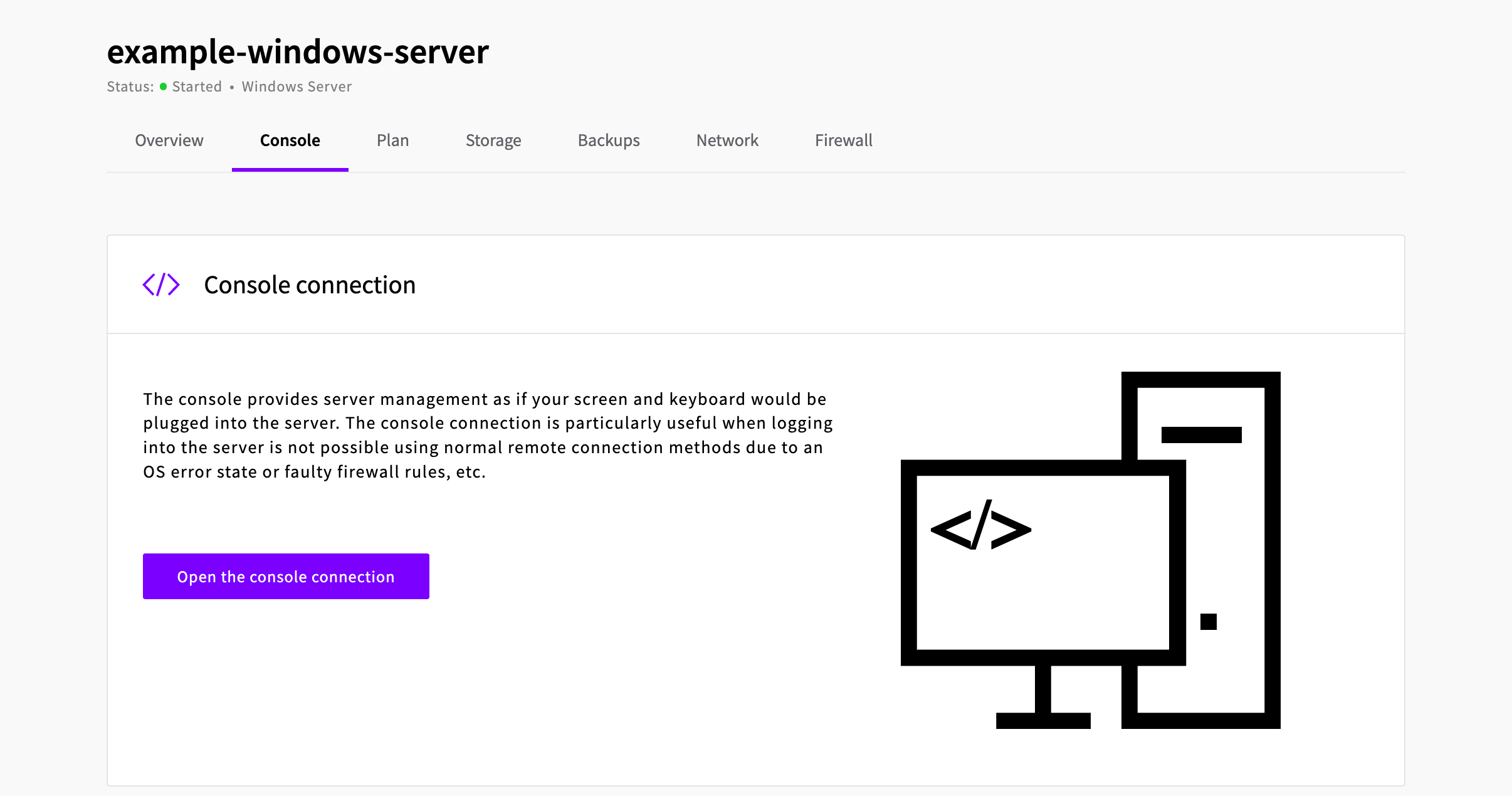Select the example-windows-server heading

click(298, 51)
